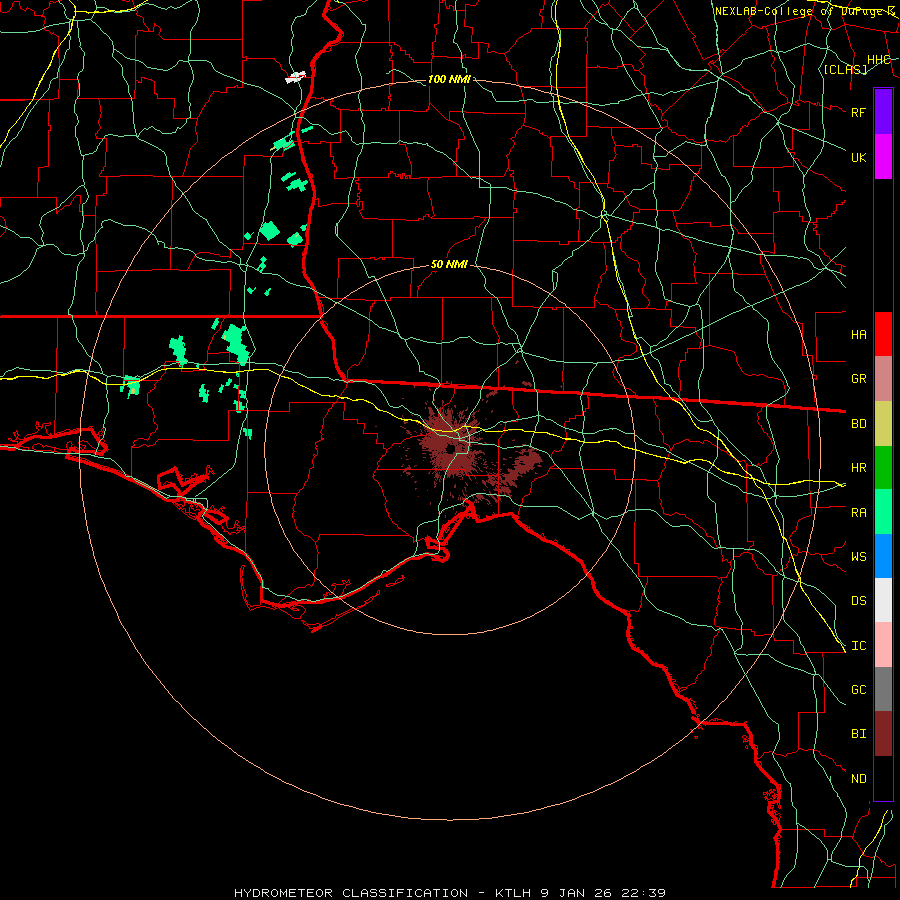Click the KTLH station identifier
The image size is (900, 900).
514,893
